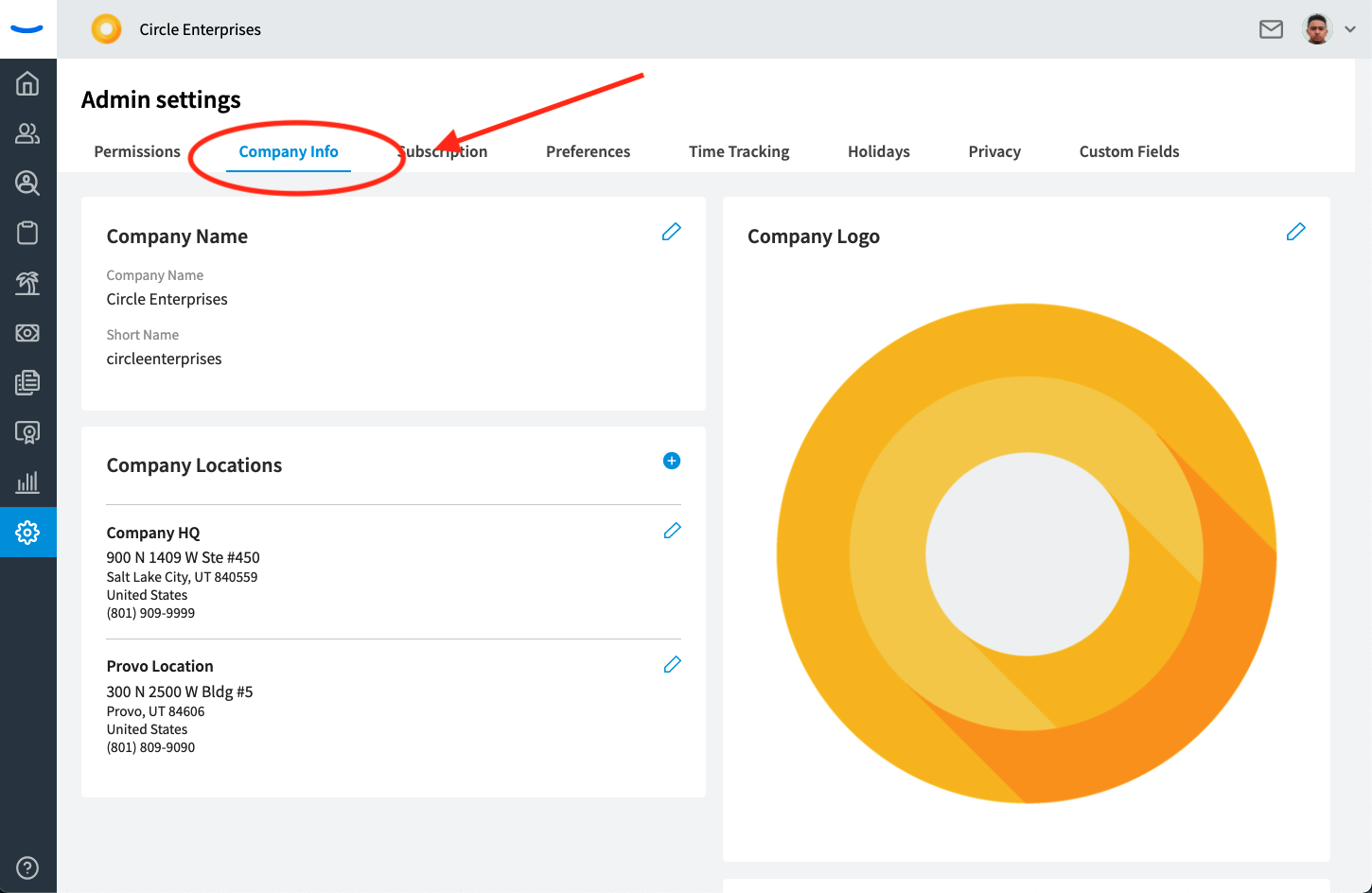Edit the Company Name section
The width and height of the screenshot is (1372, 893).
tap(671, 232)
